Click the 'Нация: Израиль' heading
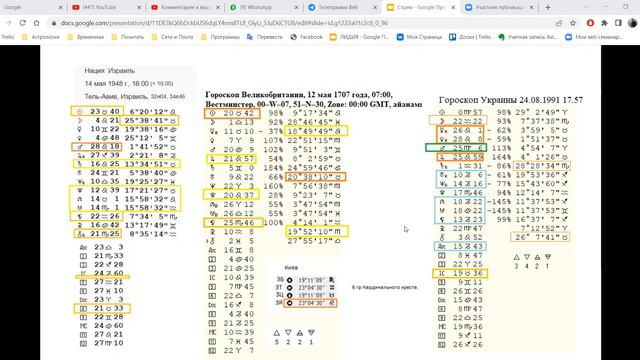 tap(109, 71)
